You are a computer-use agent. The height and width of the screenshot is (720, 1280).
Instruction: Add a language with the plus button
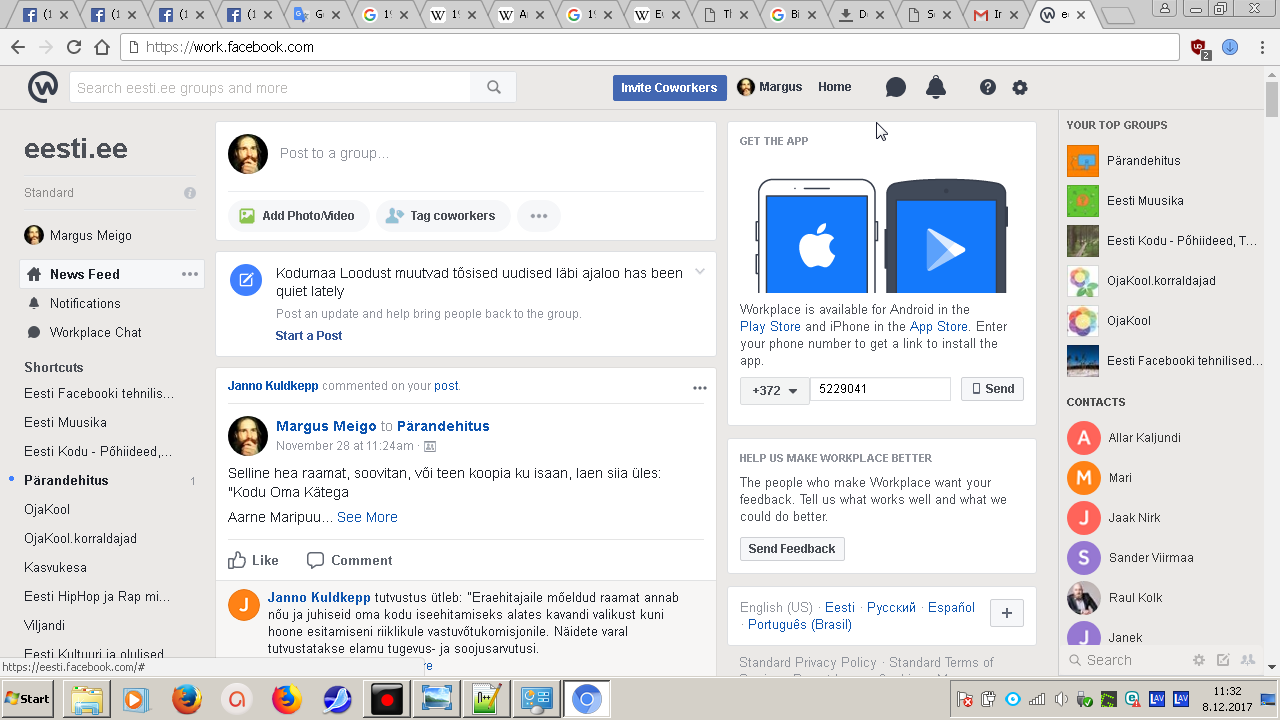click(x=1007, y=613)
